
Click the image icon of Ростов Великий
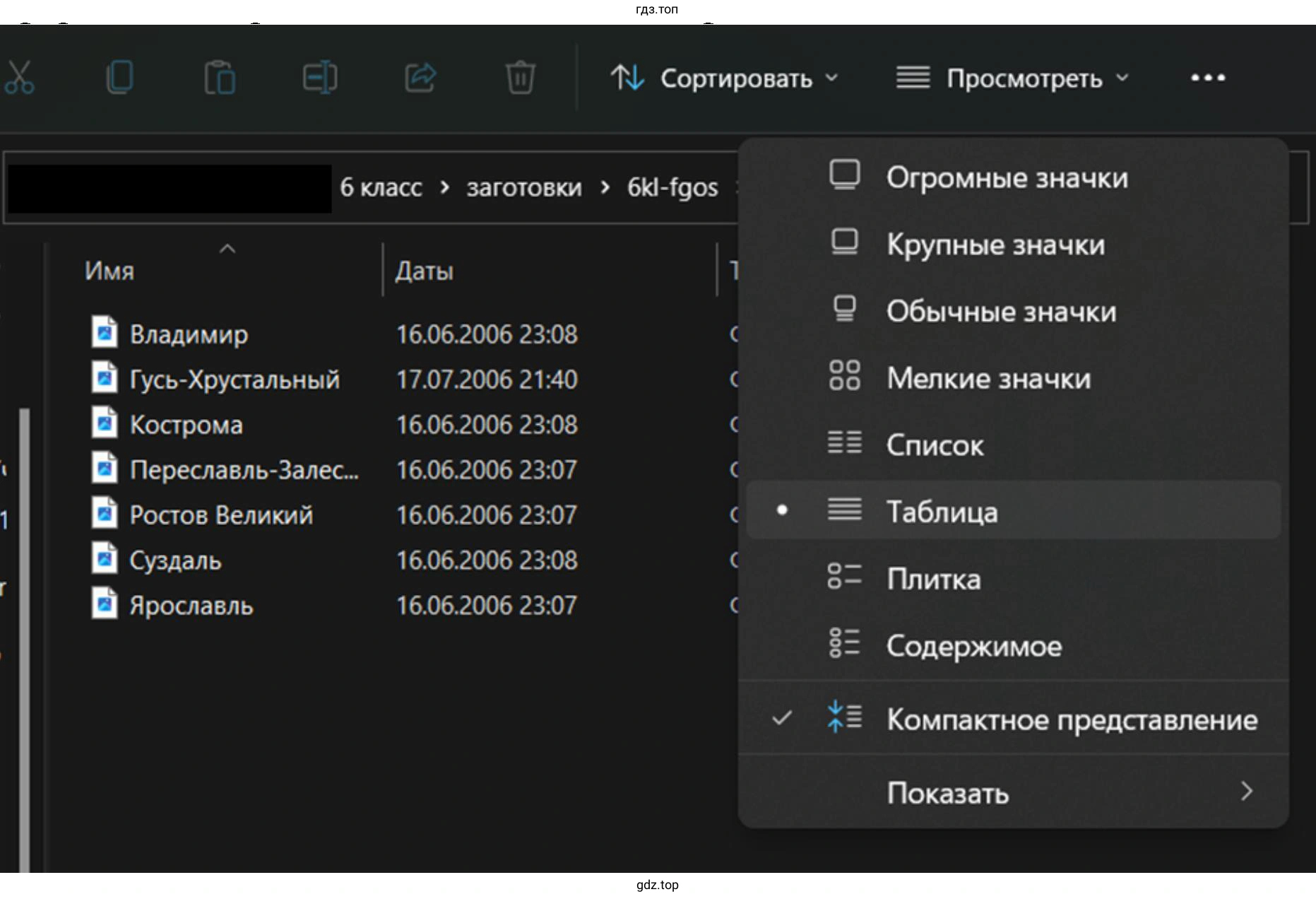pyautogui.click(x=105, y=512)
